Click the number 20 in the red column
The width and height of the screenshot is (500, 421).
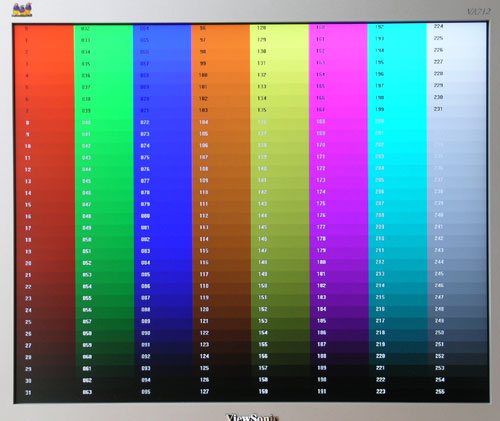pos(28,263)
